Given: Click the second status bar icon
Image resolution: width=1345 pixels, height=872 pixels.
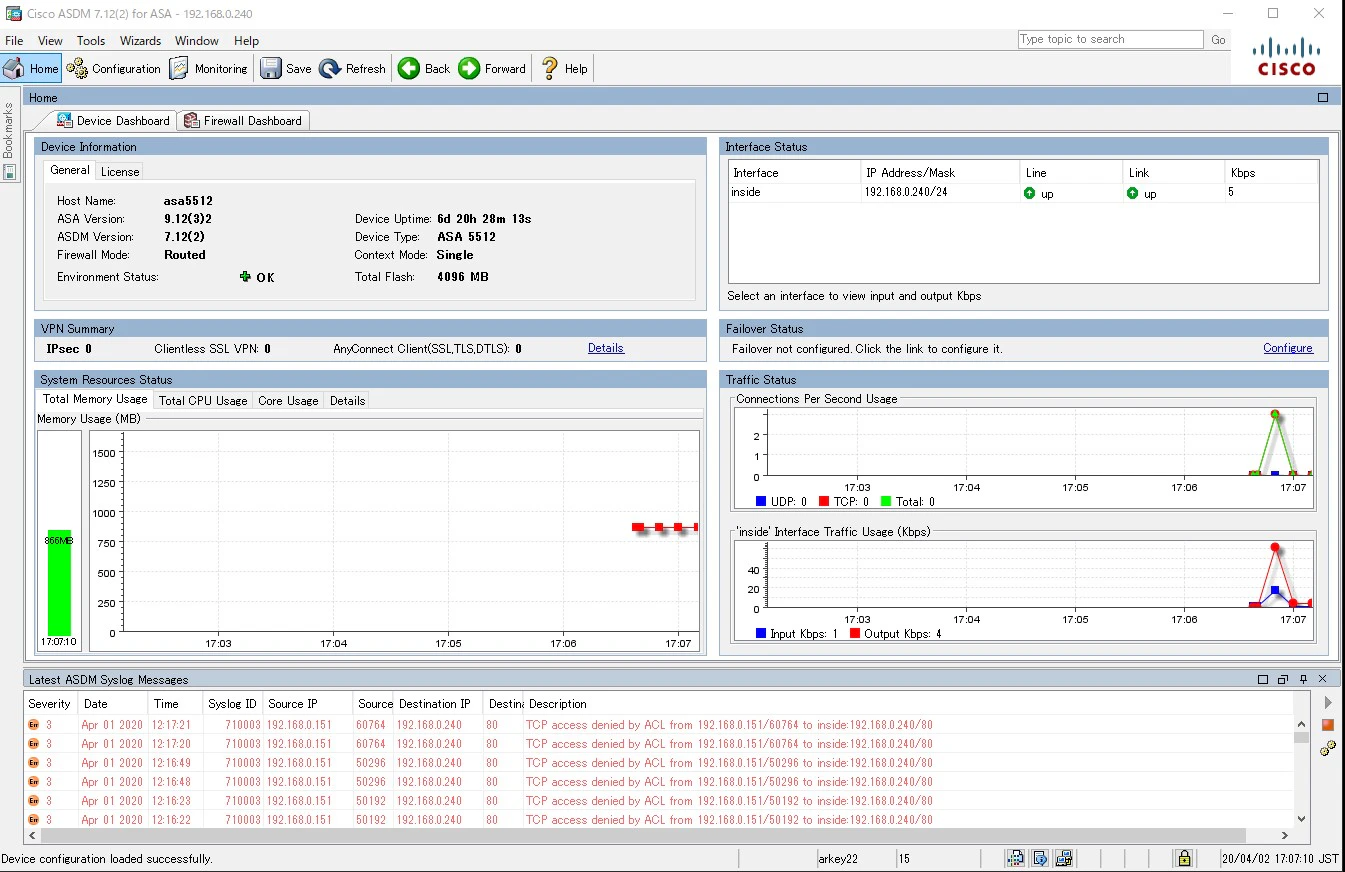Looking at the screenshot, I should 1040,858.
